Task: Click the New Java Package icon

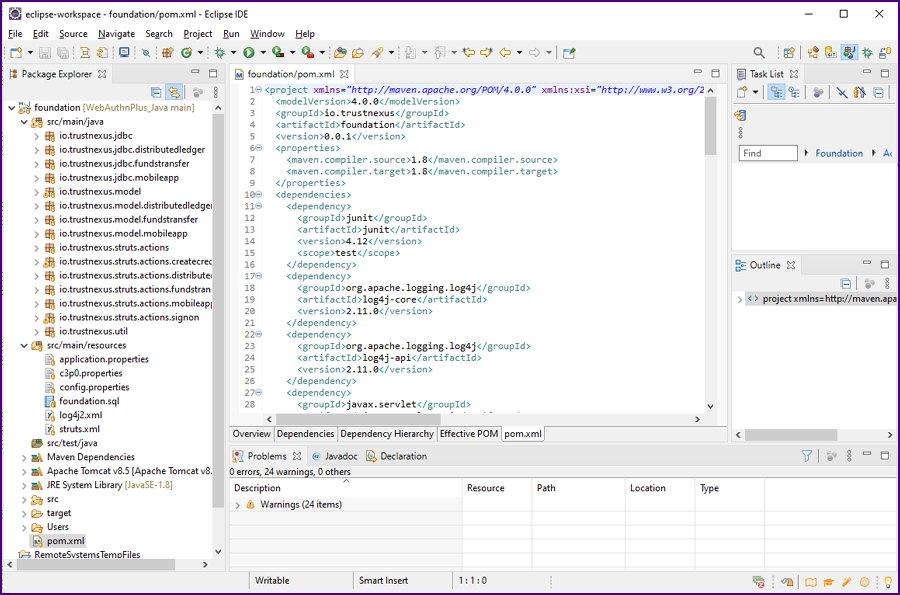Action: [x=168, y=53]
